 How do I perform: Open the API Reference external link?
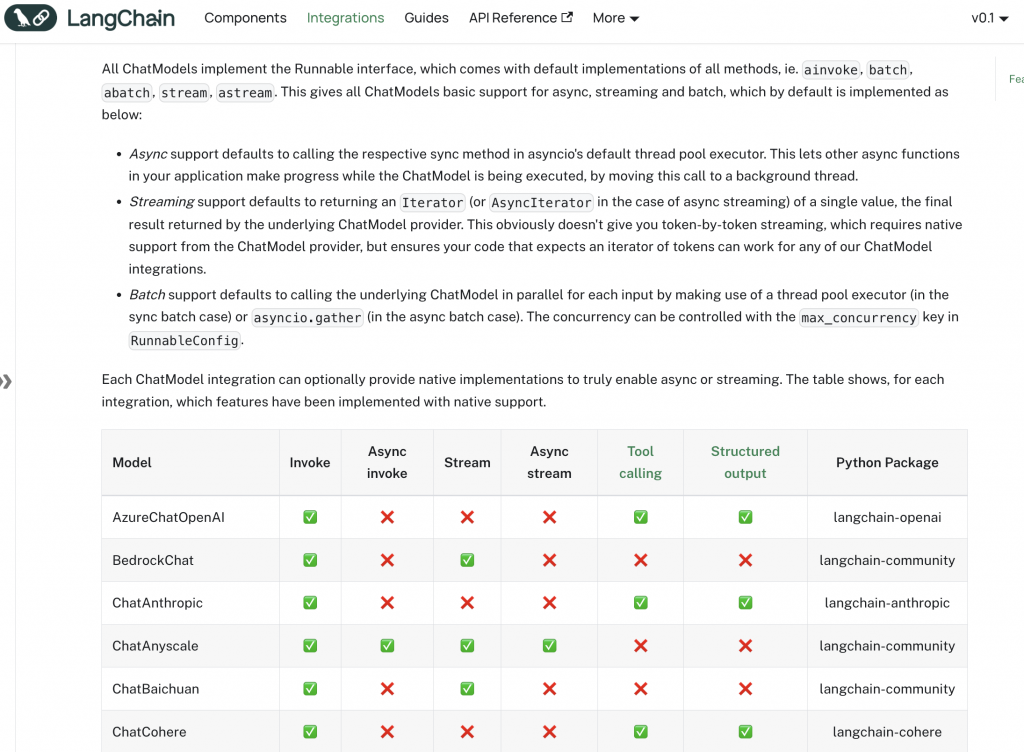coord(520,18)
